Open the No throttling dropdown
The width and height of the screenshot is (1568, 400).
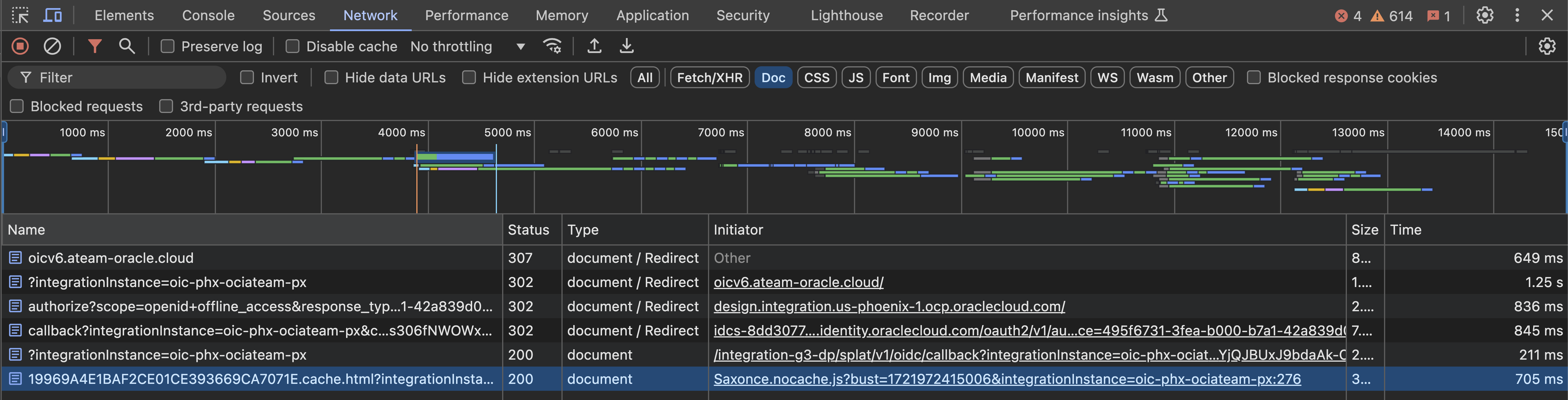click(468, 46)
